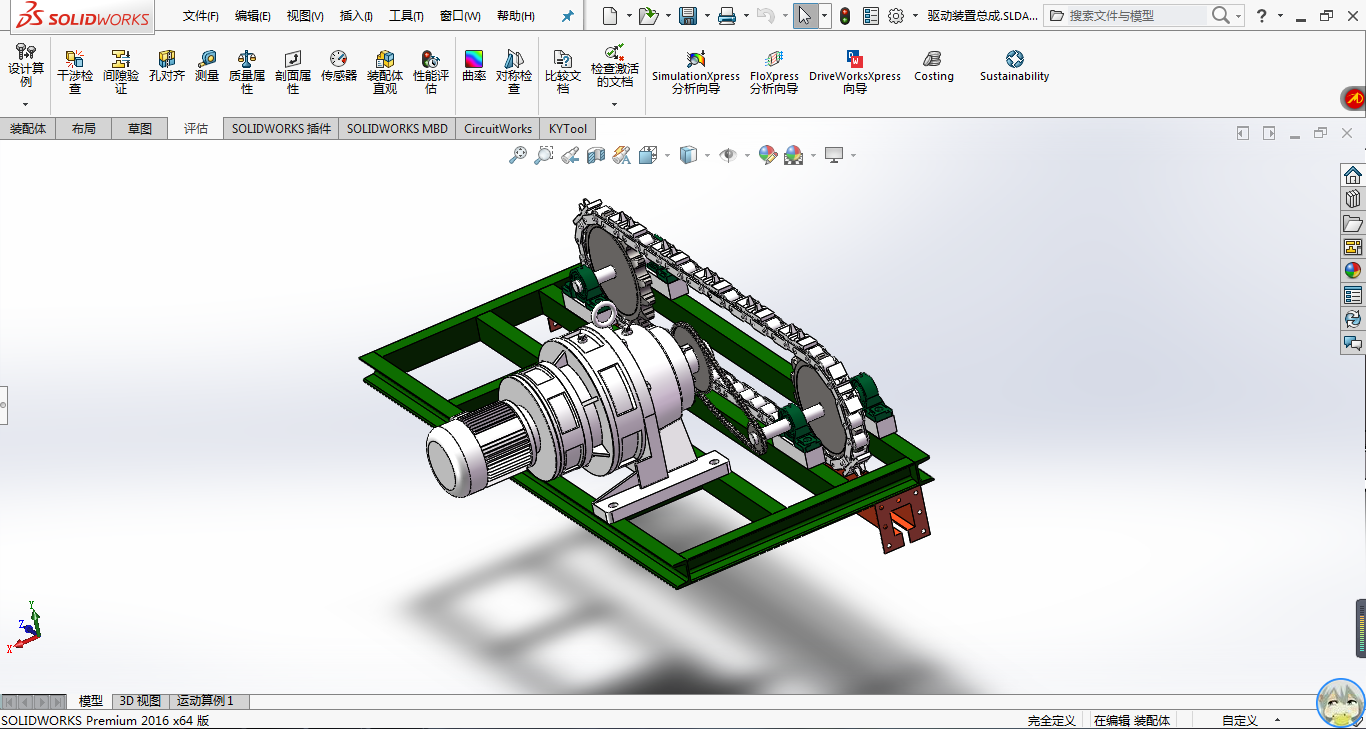This screenshot has width=1366, height=729.
Task: Click Zoom to Area in view toolbar
Action: coord(543,155)
